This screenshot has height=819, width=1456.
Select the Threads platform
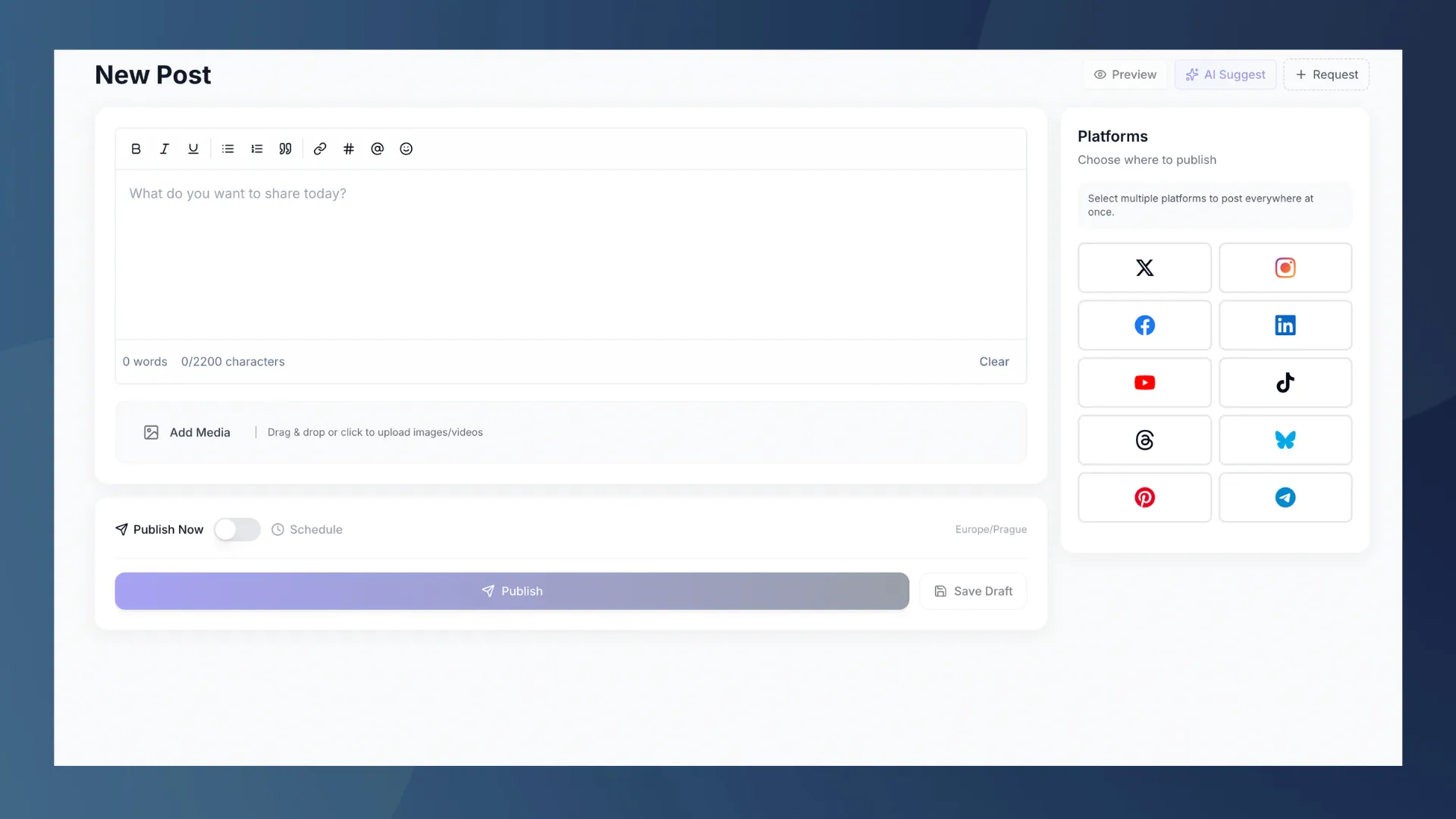click(x=1144, y=440)
